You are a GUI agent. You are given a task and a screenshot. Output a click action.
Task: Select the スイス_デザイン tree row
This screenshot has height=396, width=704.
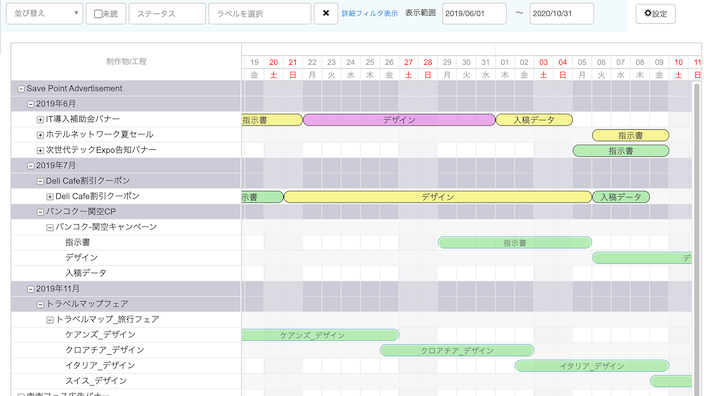point(126,381)
